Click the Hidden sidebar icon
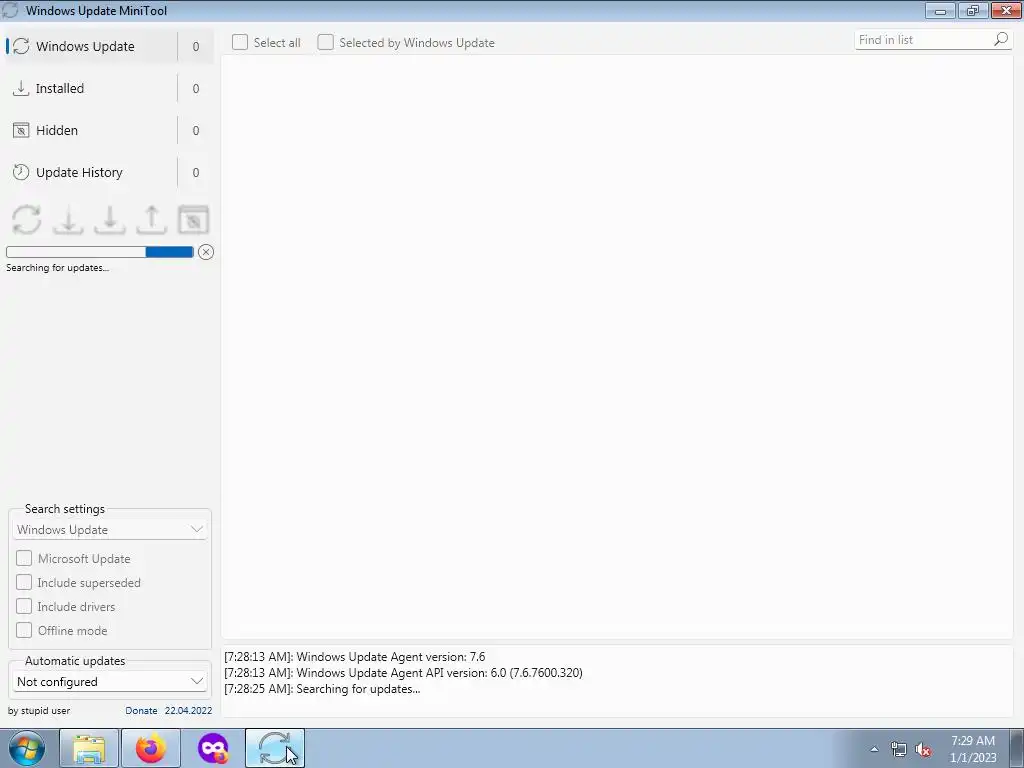1024x768 pixels. [21, 131]
